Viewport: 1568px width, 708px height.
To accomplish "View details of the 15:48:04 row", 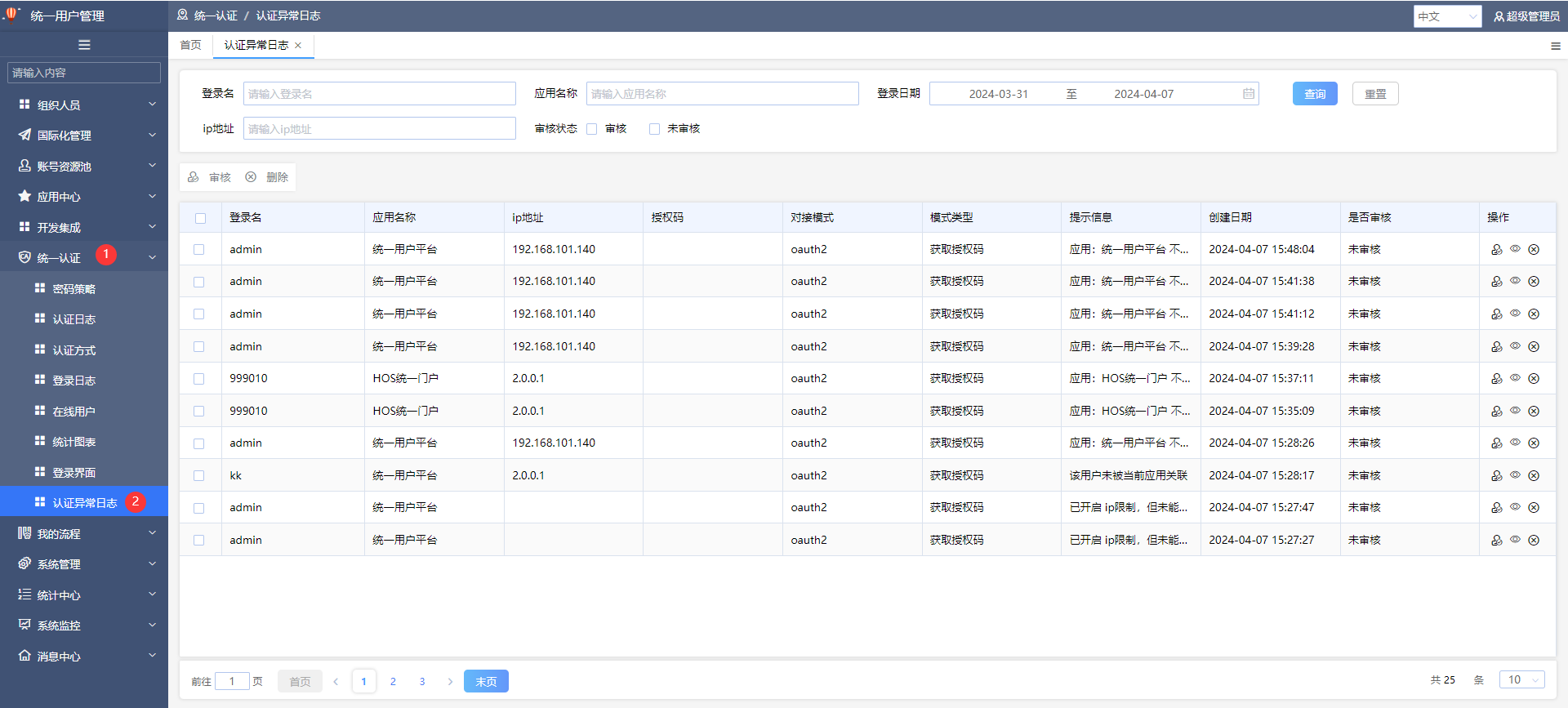I will pyautogui.click(x=1515, y=249).
